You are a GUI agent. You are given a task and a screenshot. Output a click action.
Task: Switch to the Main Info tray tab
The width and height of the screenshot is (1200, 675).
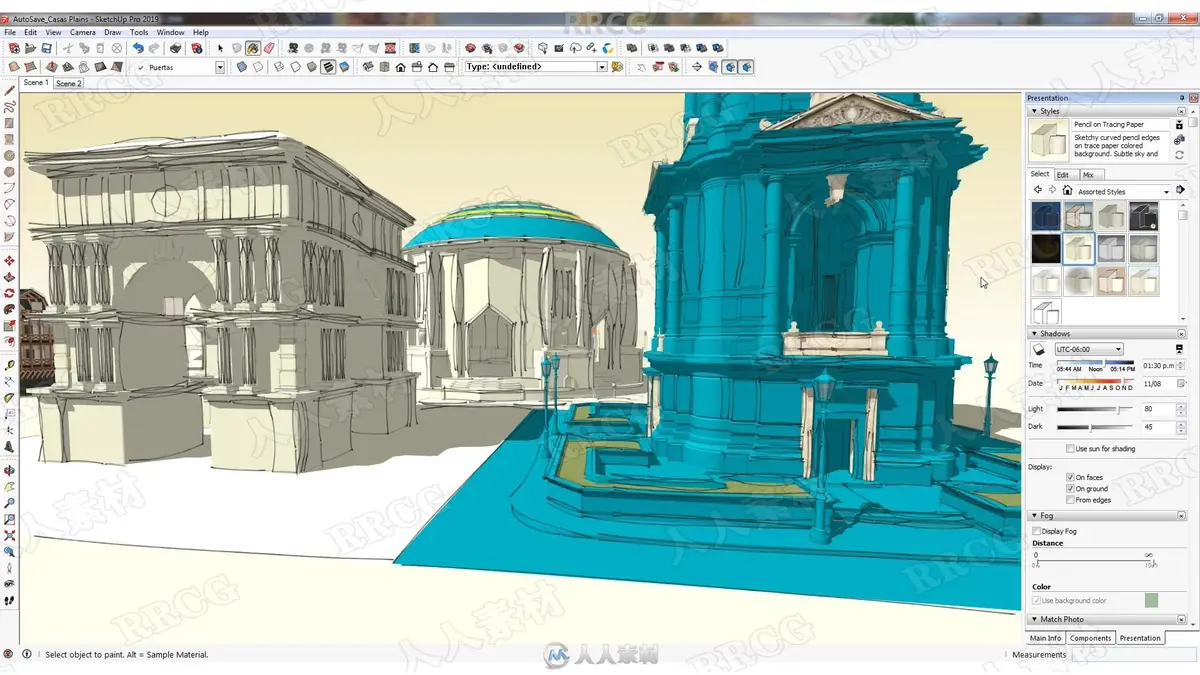[1045, 638]
